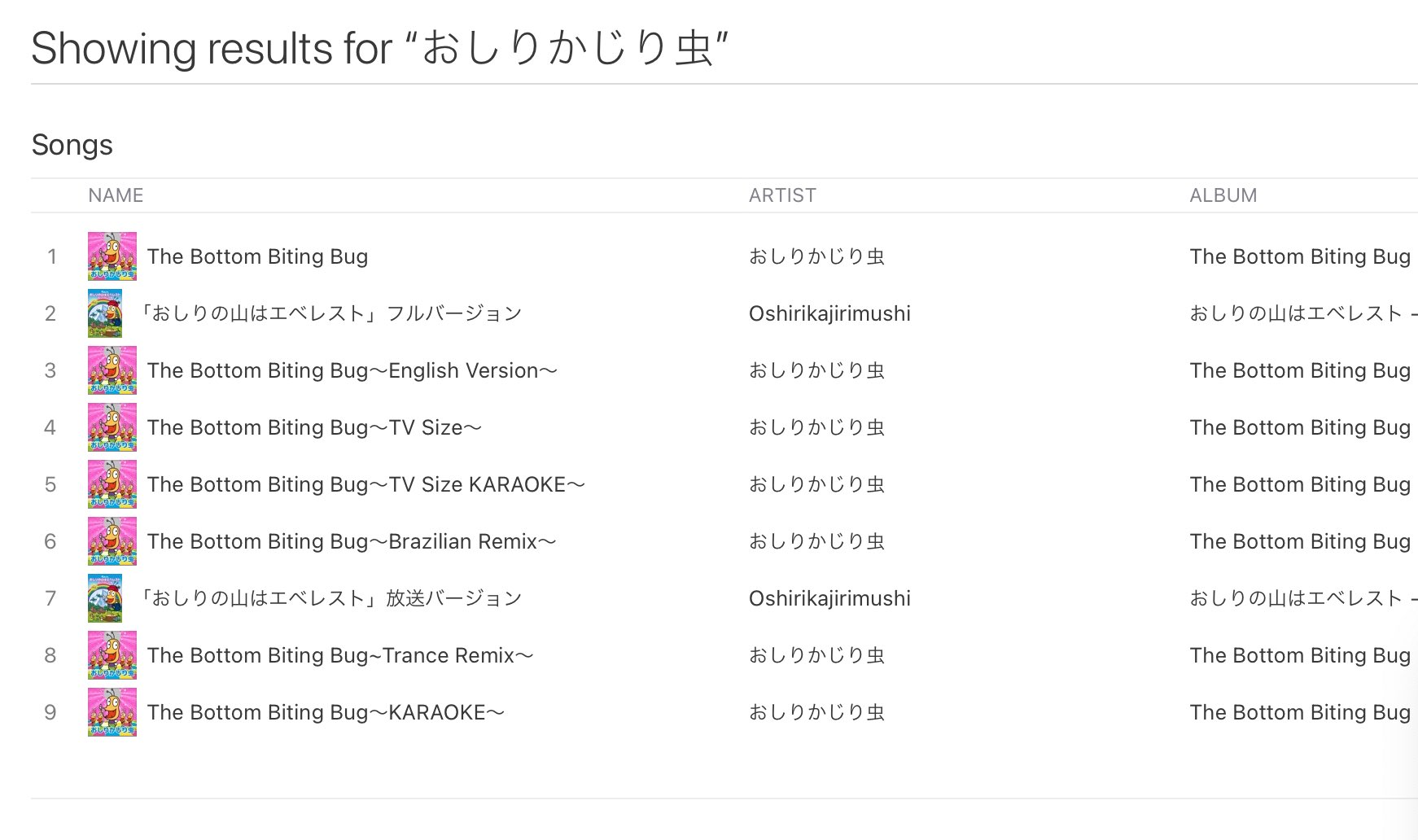
Task: Select The Bottom Biting Bug～Brazilian Remix～ title
Action: click(x=352, y=541)
